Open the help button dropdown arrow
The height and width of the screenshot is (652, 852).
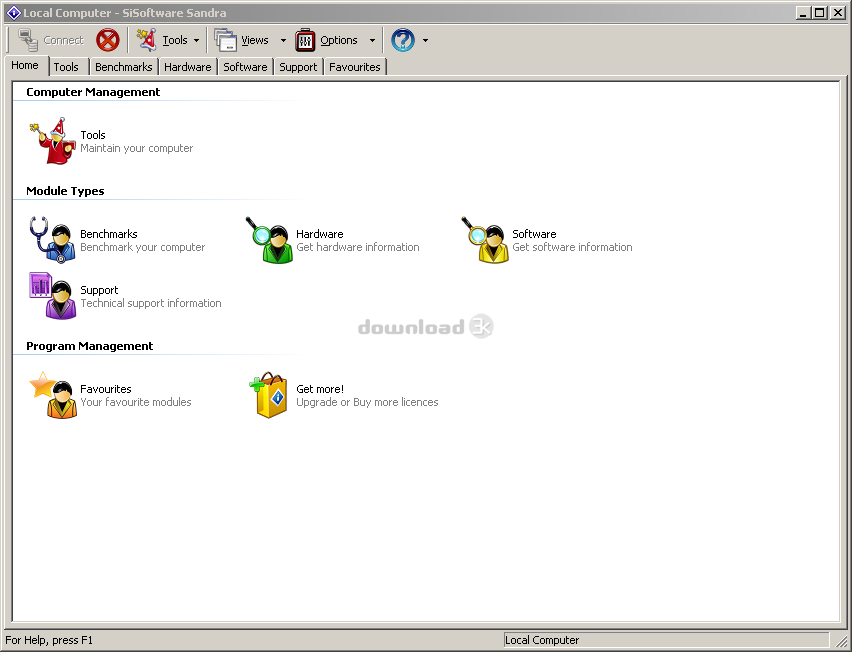pyautogui.click(x=425, y=41)
